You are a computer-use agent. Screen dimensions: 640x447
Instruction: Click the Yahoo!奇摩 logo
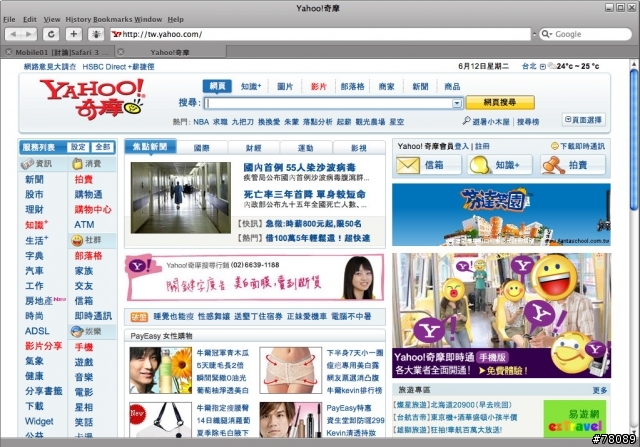pos(93,99)
